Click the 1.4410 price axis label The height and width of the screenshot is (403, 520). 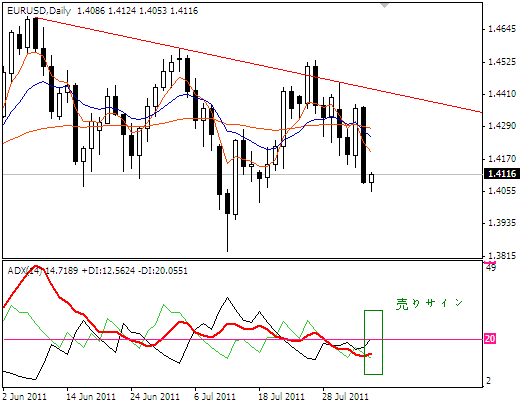coord(502,94)
